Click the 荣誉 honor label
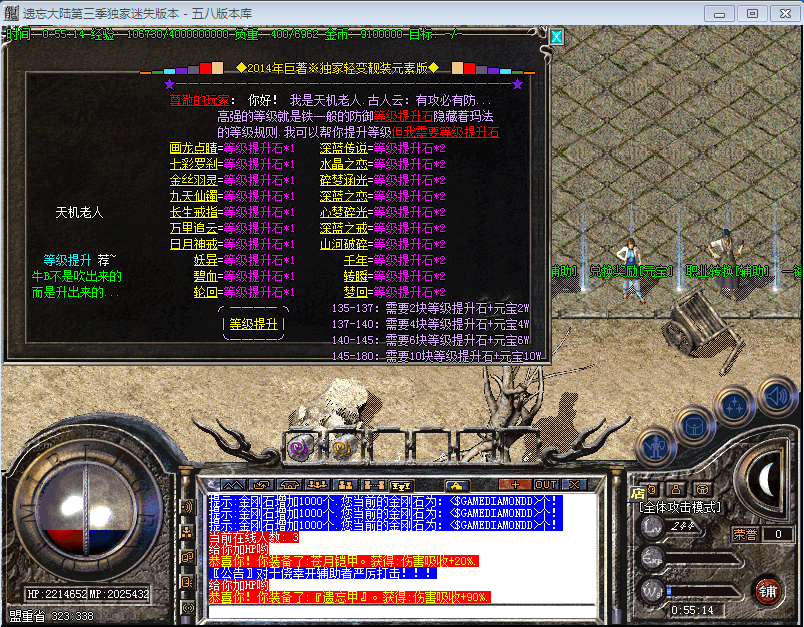The width and height of the screenshot is (804, 627). pos(745,535)
